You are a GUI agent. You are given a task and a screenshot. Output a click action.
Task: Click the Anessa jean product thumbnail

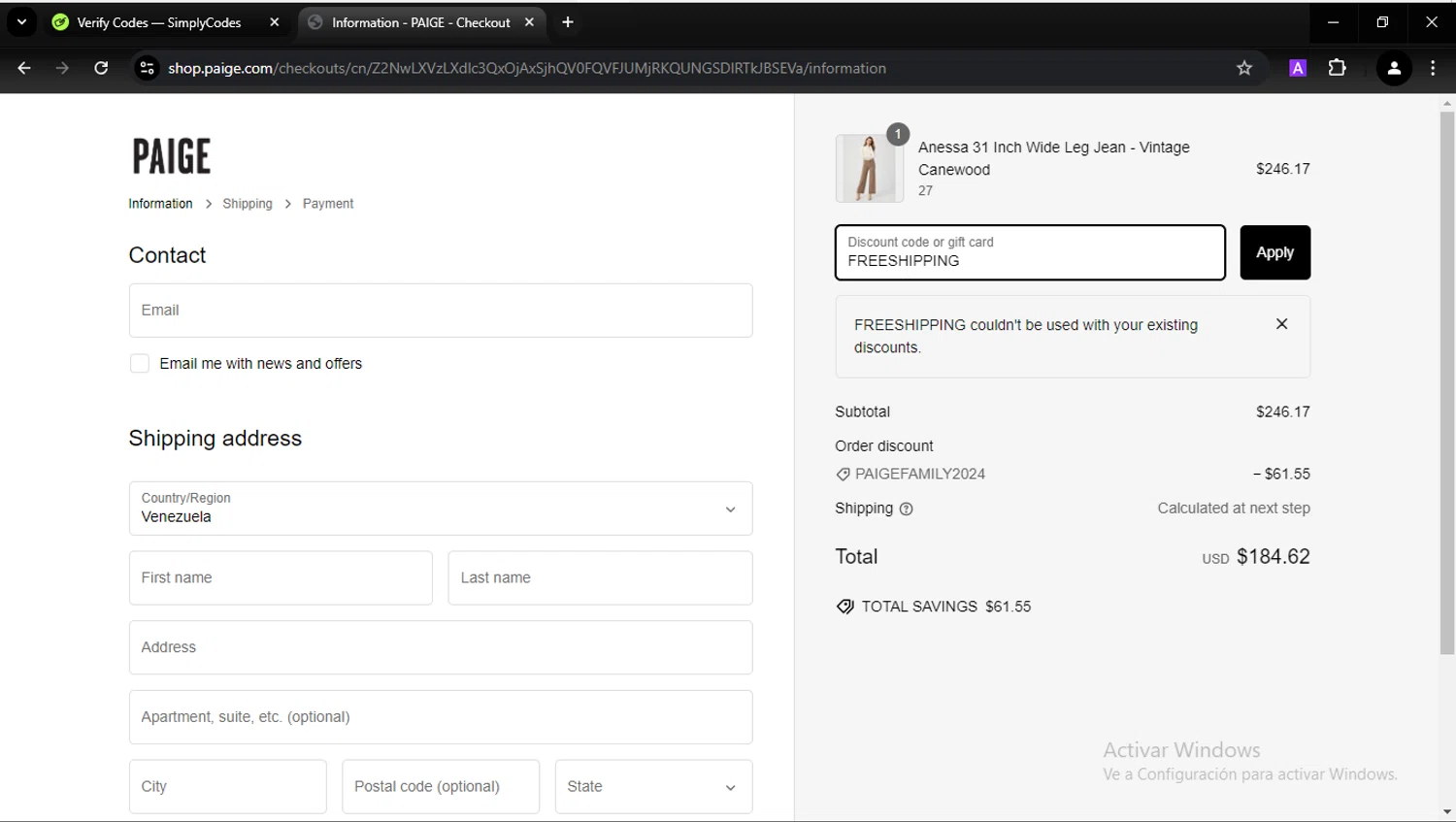[x=869, y=168]
